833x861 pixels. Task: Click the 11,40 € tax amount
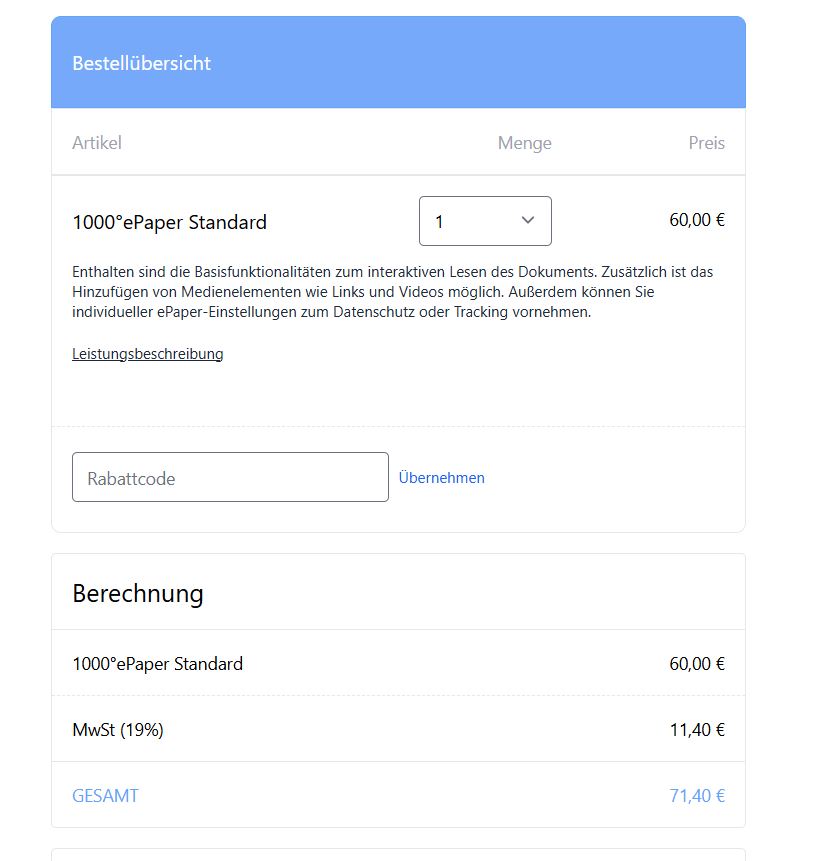pos(697,729)
